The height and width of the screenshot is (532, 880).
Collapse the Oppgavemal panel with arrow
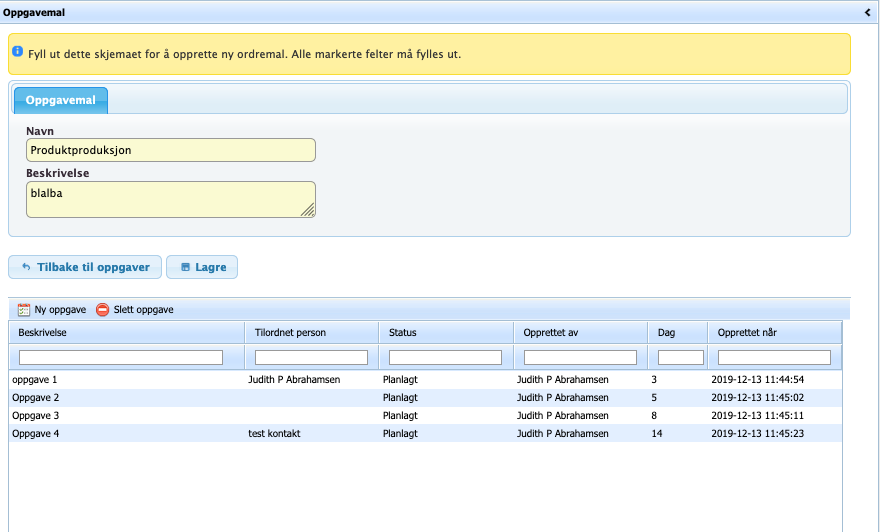tap(868, 12)
